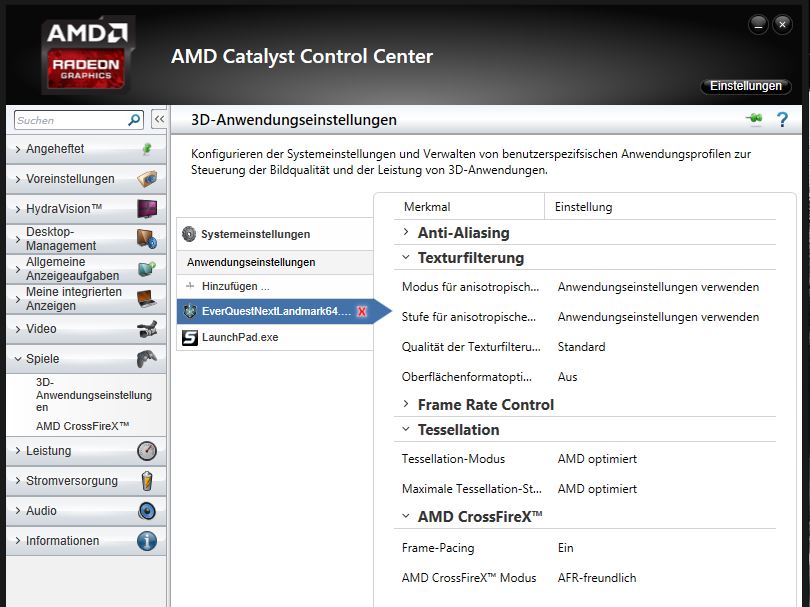Minimize the Catalyst Control Center window
Screen dimensions: 810x607
[x=758, y=24]
